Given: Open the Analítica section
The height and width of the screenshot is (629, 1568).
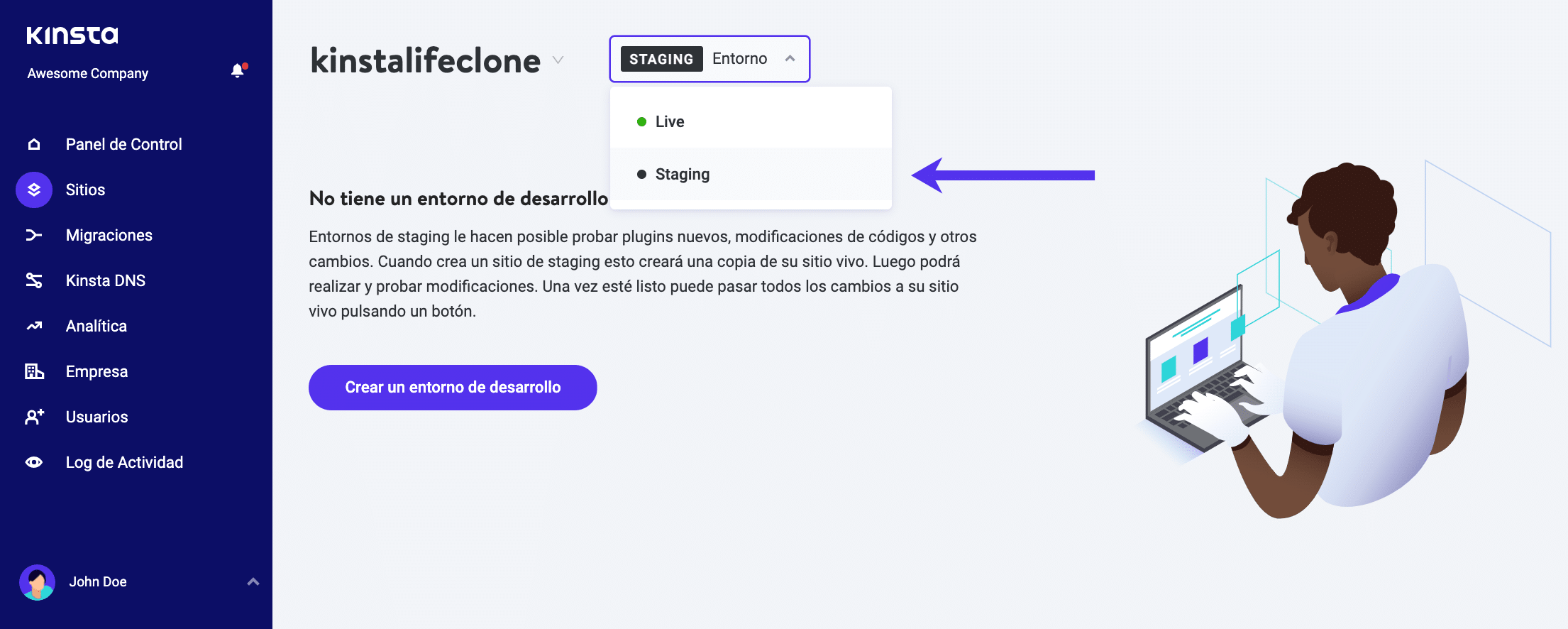Looking at the screenshot, I should click(96, 327).
